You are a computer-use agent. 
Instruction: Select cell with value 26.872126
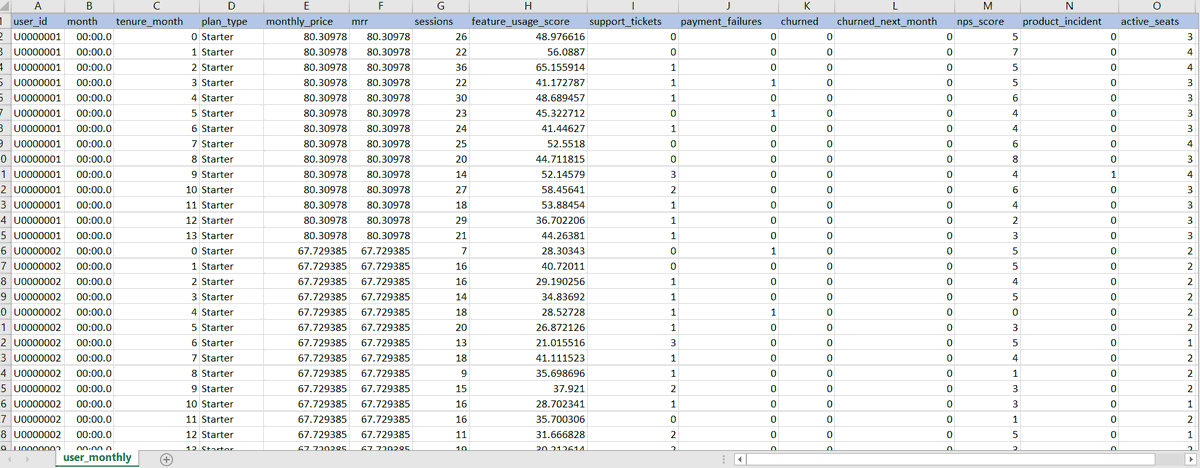(527, 328)
